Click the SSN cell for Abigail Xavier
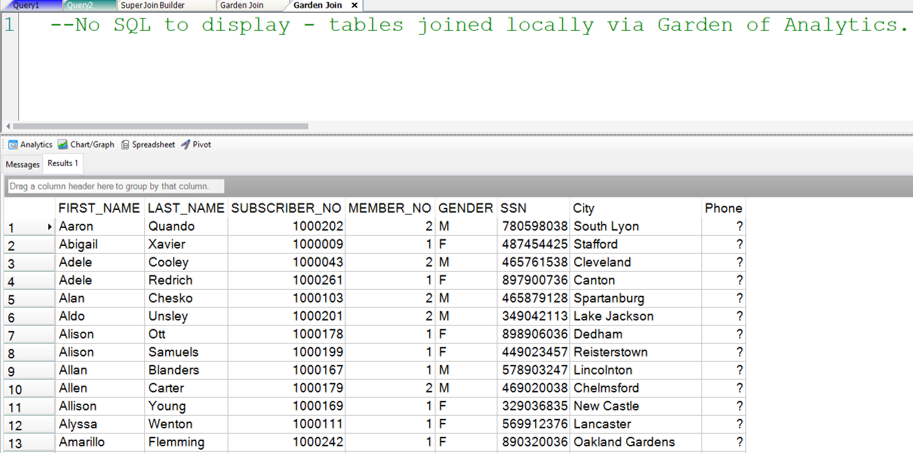 pyautogui.click(x=534, y=244)
